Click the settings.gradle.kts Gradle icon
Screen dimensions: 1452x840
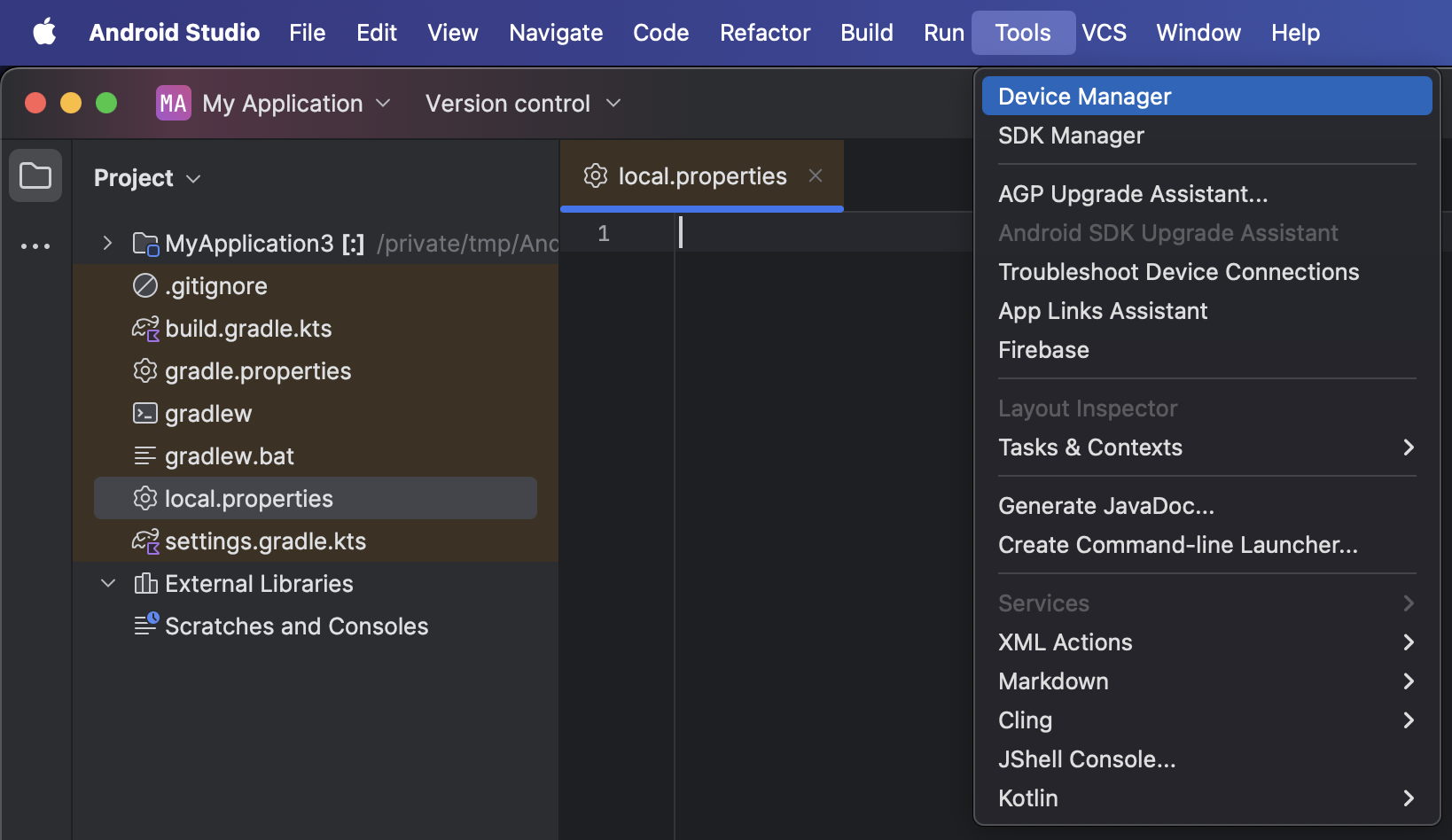click(145, 541)
